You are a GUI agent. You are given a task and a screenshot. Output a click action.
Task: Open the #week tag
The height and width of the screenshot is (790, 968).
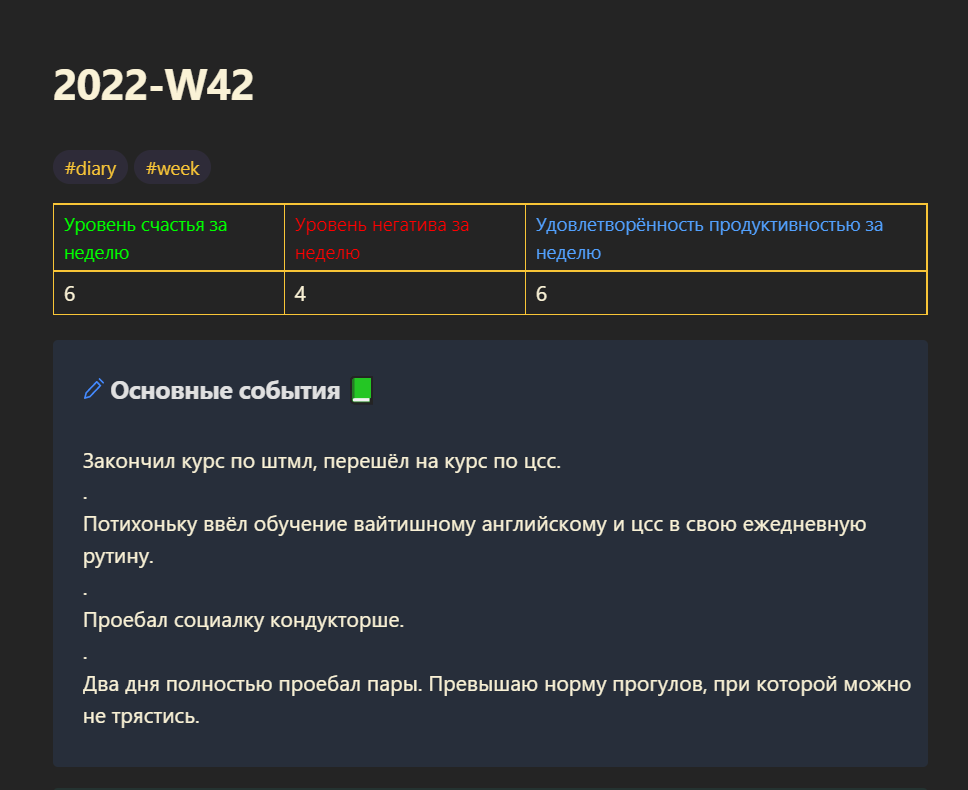(x=172, y=168)
